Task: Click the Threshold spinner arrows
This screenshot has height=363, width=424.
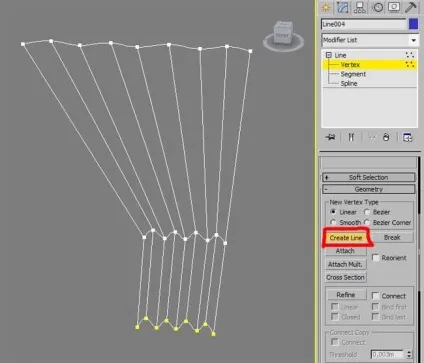Action: click(409, 354)
